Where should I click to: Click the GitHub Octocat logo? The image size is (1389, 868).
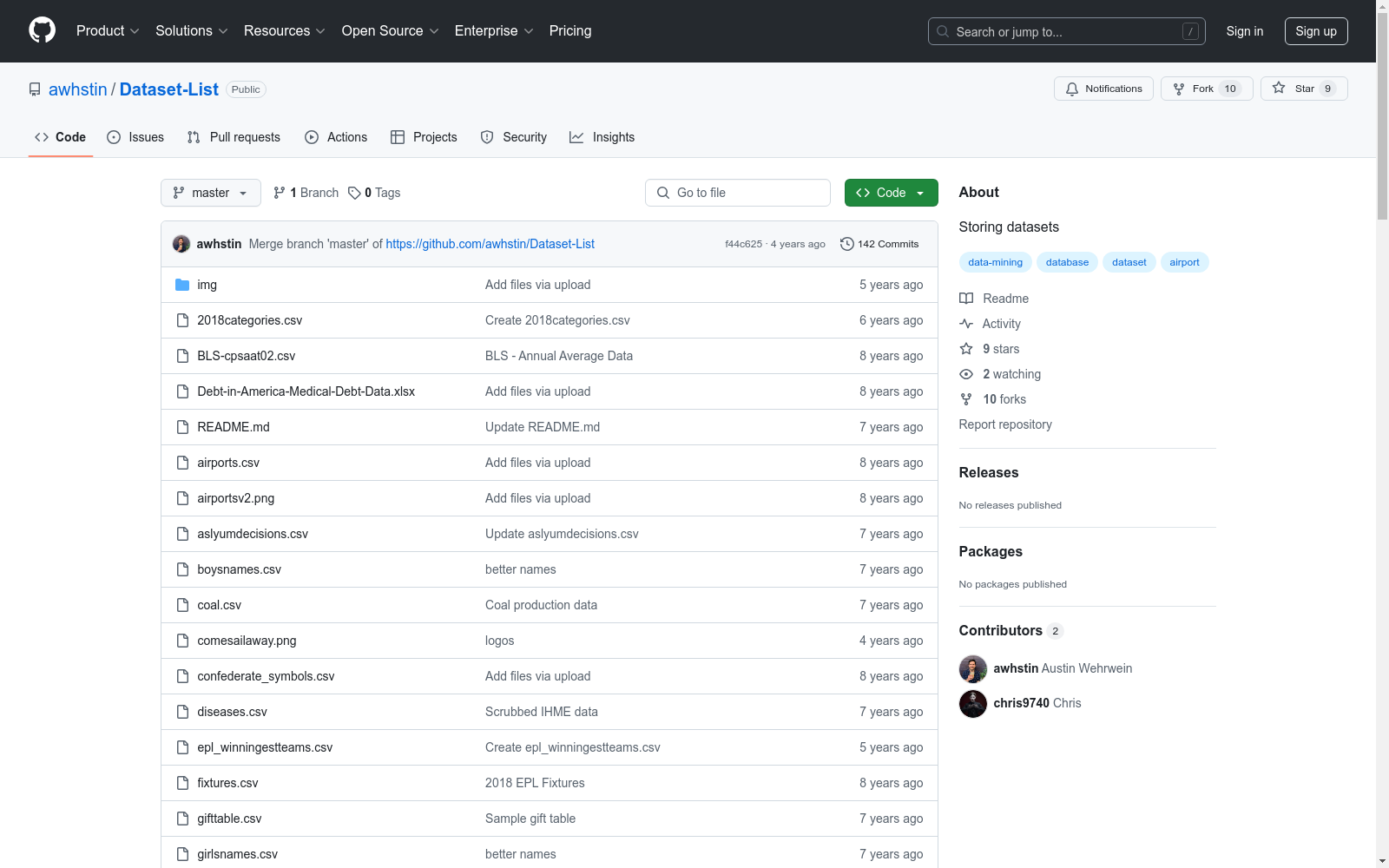click(x=42, y=30)
